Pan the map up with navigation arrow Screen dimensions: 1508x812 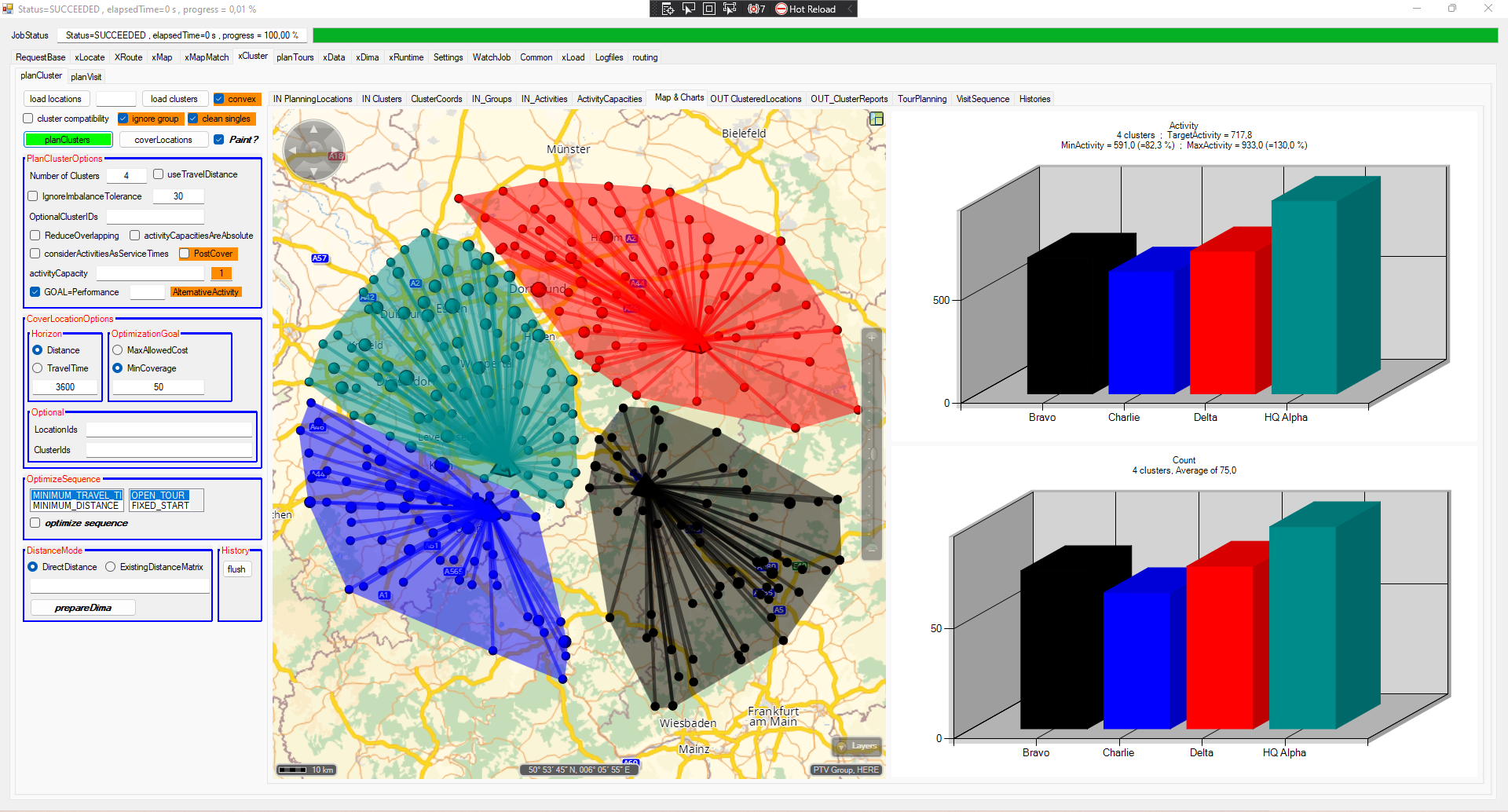pos(314,129)
